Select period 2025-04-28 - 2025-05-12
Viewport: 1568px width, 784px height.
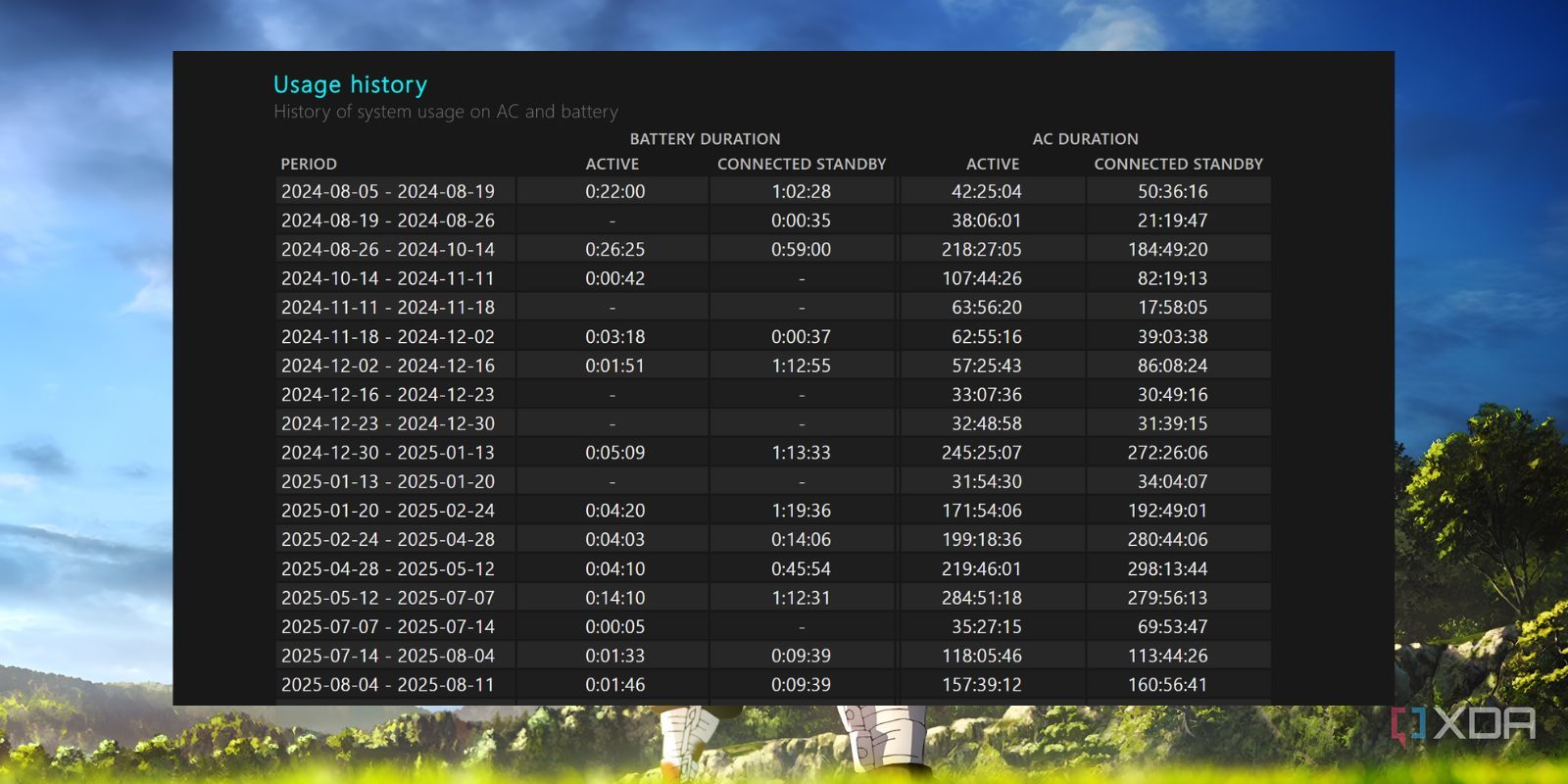tap(388, 568)
